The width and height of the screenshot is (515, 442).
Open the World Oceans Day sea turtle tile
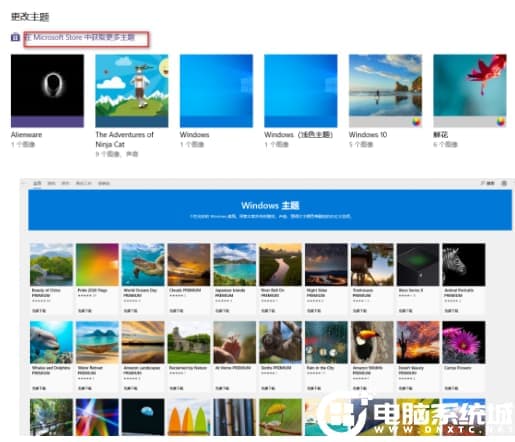(143, 278)
